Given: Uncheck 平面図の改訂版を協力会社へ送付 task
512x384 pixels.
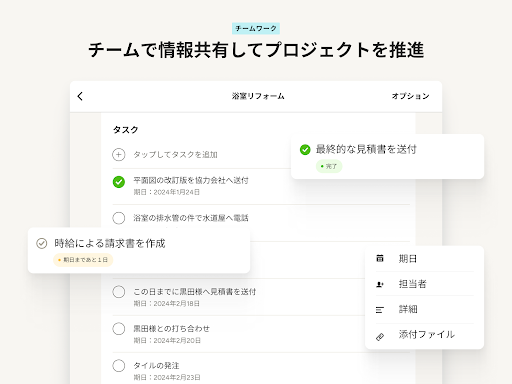Looking at the screenshot, I should (x=119, y=182).
